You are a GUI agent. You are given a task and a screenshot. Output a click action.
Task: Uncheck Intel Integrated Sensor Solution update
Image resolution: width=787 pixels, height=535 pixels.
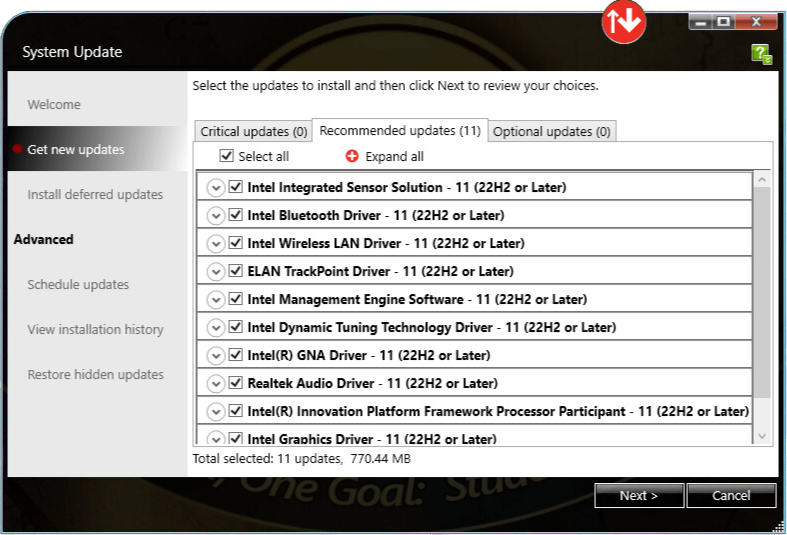click(235, 187)
